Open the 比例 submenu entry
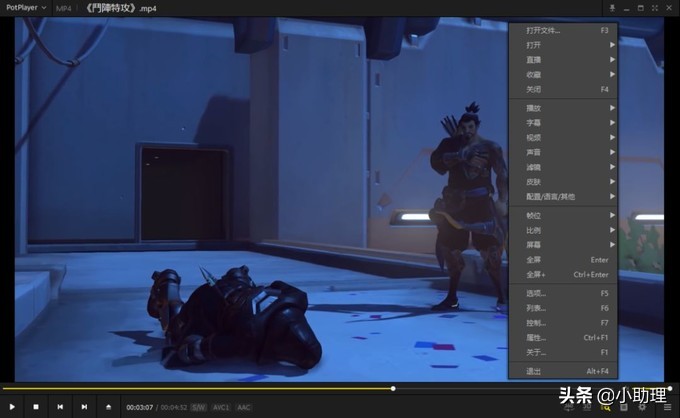This screenshot has width=680, height=418. click(563, 230)
